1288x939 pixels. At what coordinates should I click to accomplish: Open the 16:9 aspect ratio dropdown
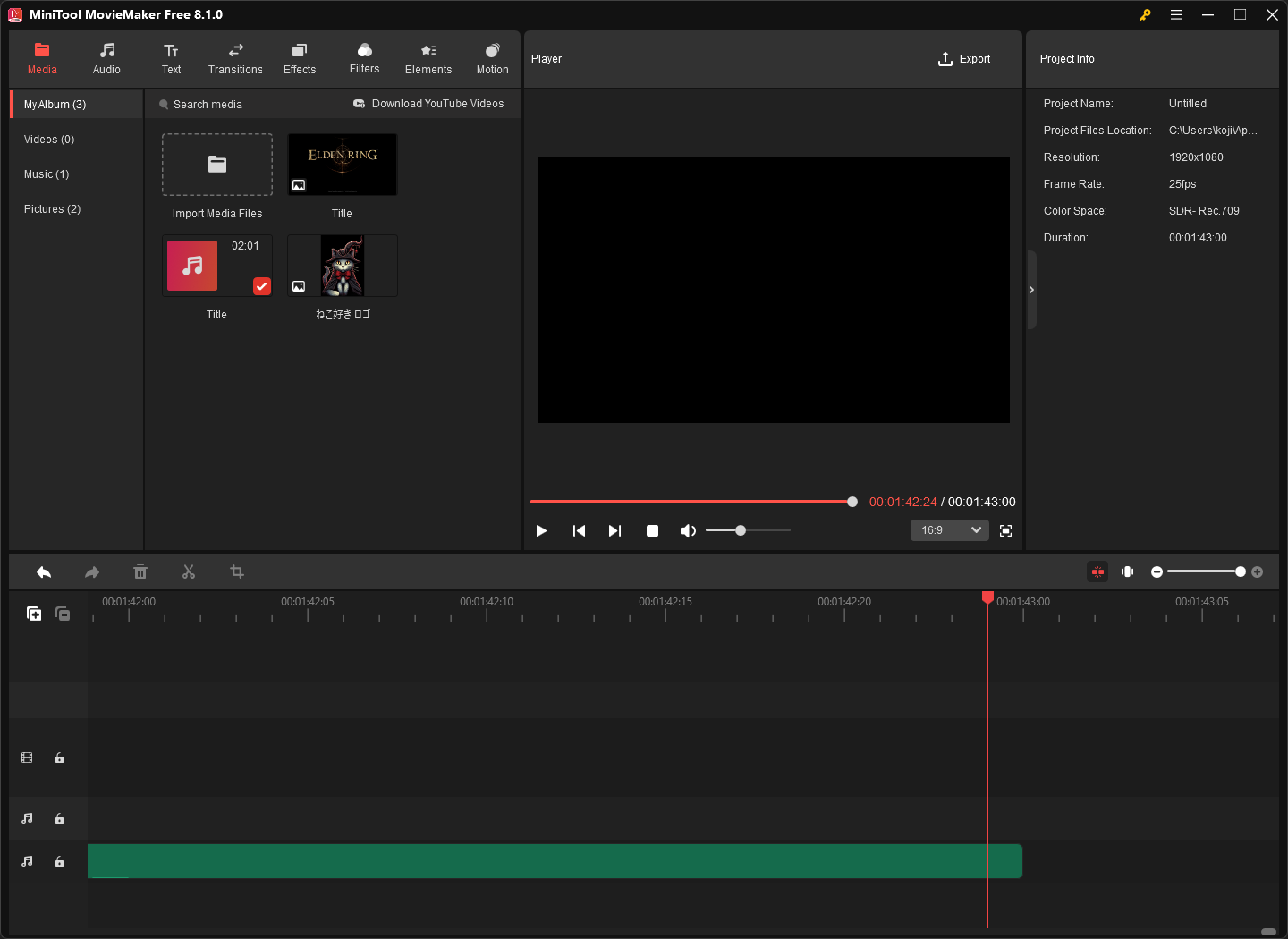950,530
